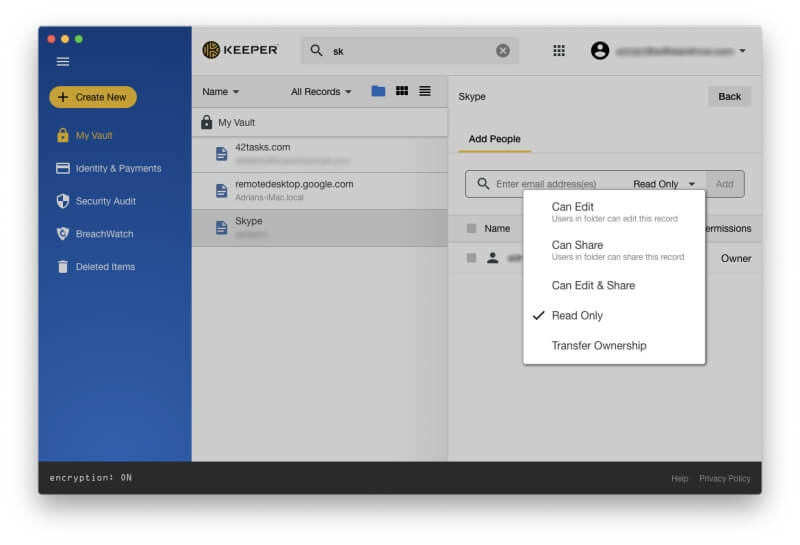800x545 pixels.
Task: Click the search magnifier icon in top bar
Action: [x=316, y=50]
